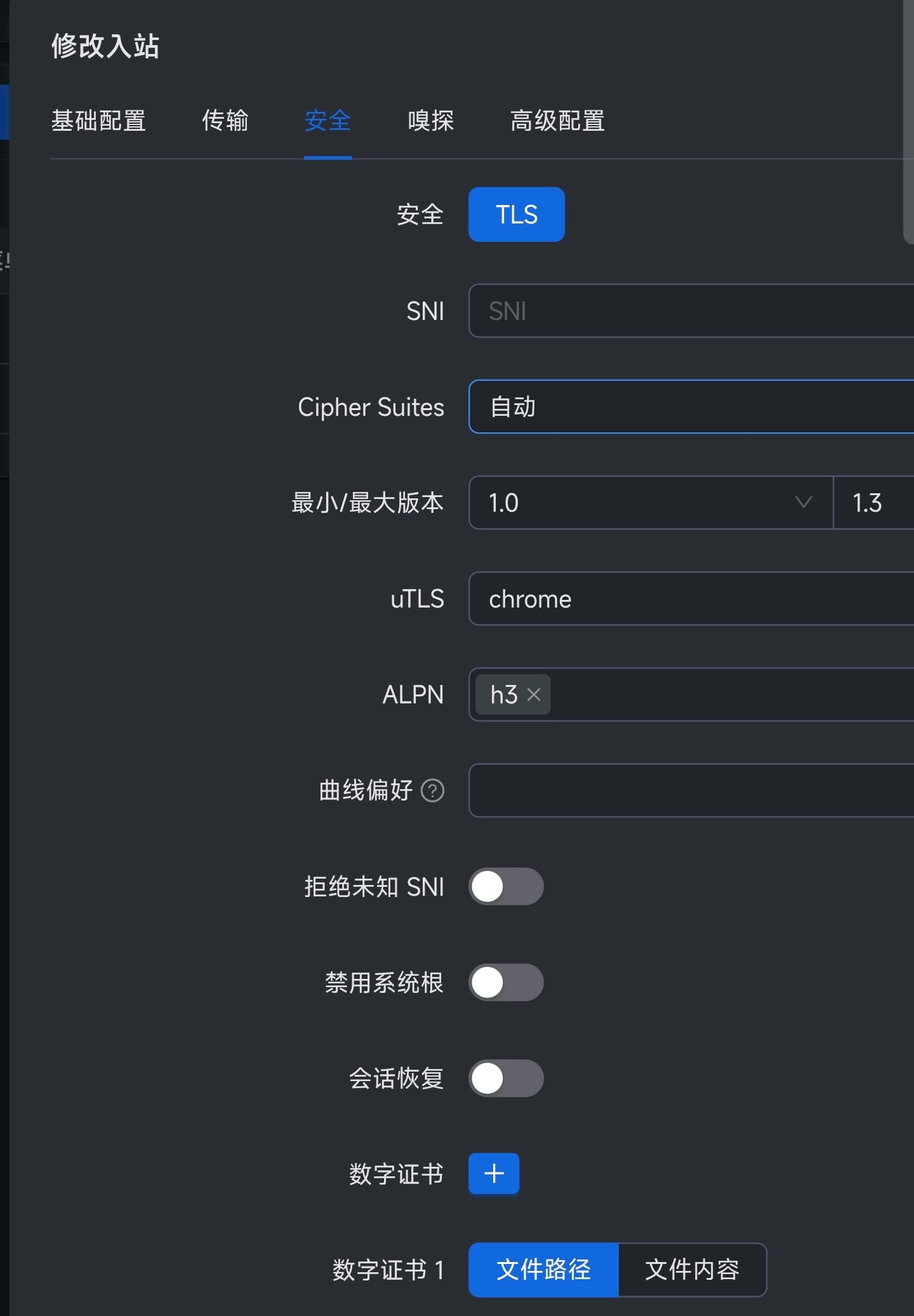Image resolution: width=914 pixels, height=1316 pixels.
Task: Switch to the 基础配置 tab
Action: (x=98, y=121)
